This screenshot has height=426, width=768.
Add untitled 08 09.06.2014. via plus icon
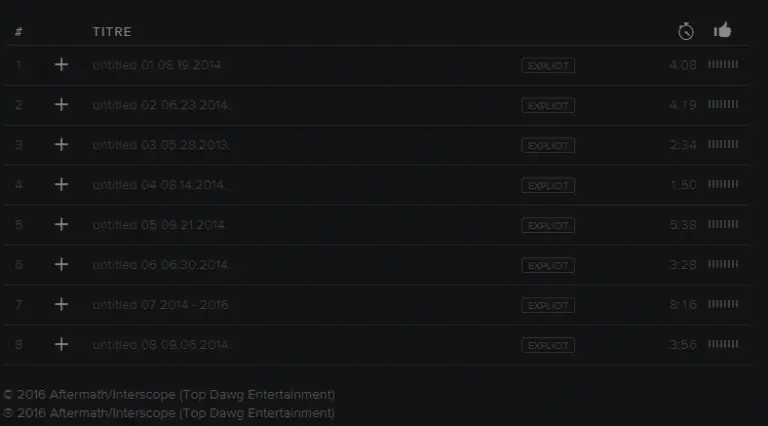[61, 345]
